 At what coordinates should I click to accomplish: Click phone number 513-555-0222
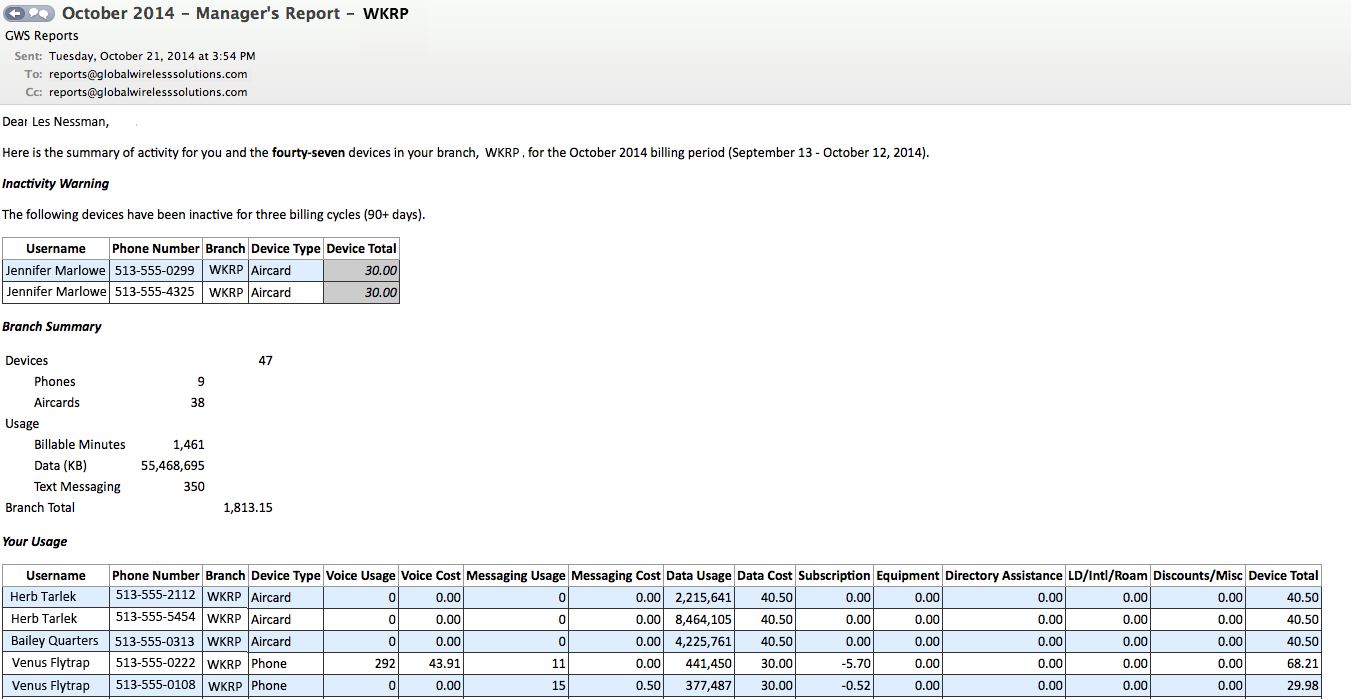tap(155, 663)
